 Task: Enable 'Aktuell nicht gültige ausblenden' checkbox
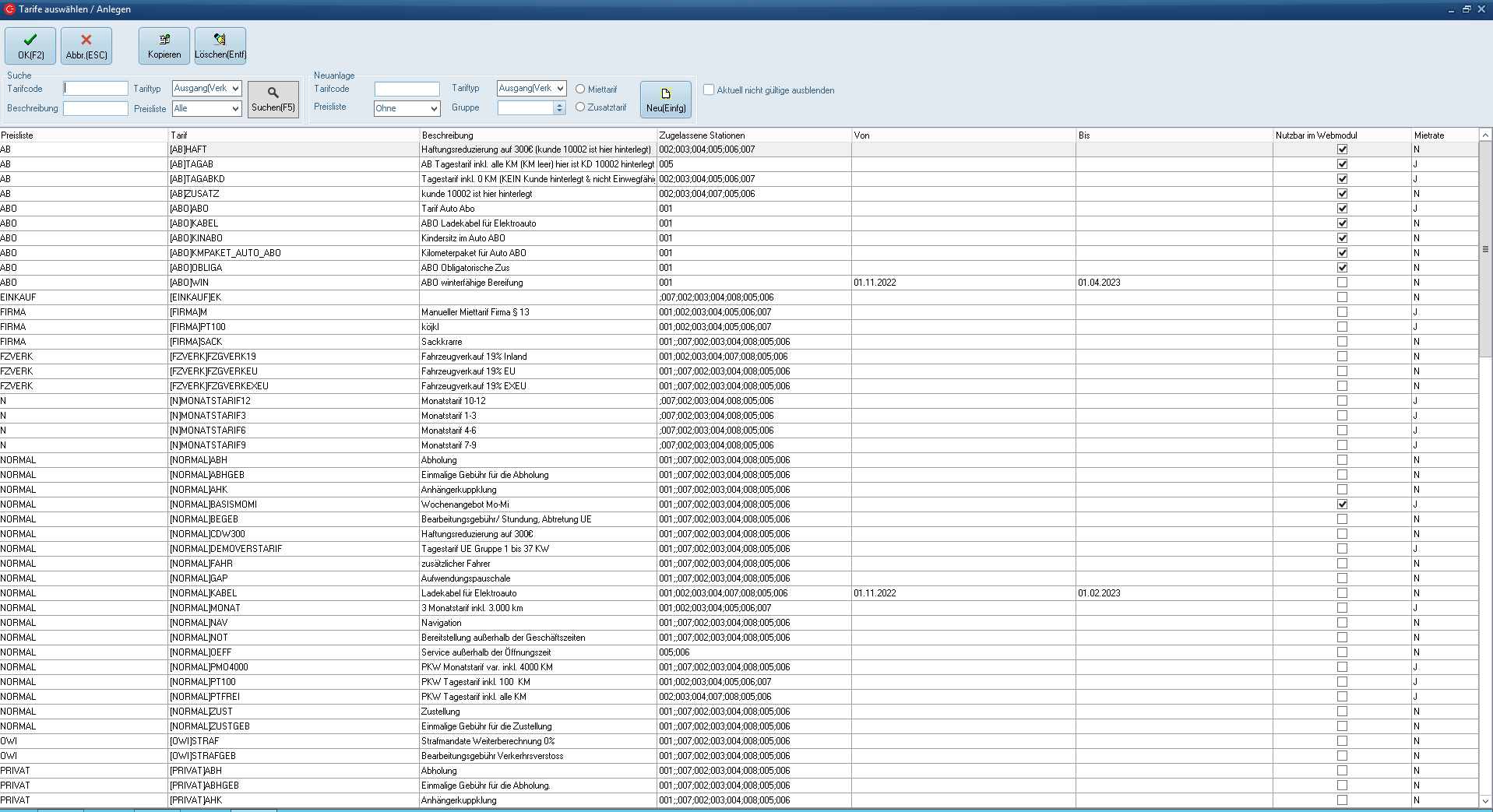click(x=709, y=90)
